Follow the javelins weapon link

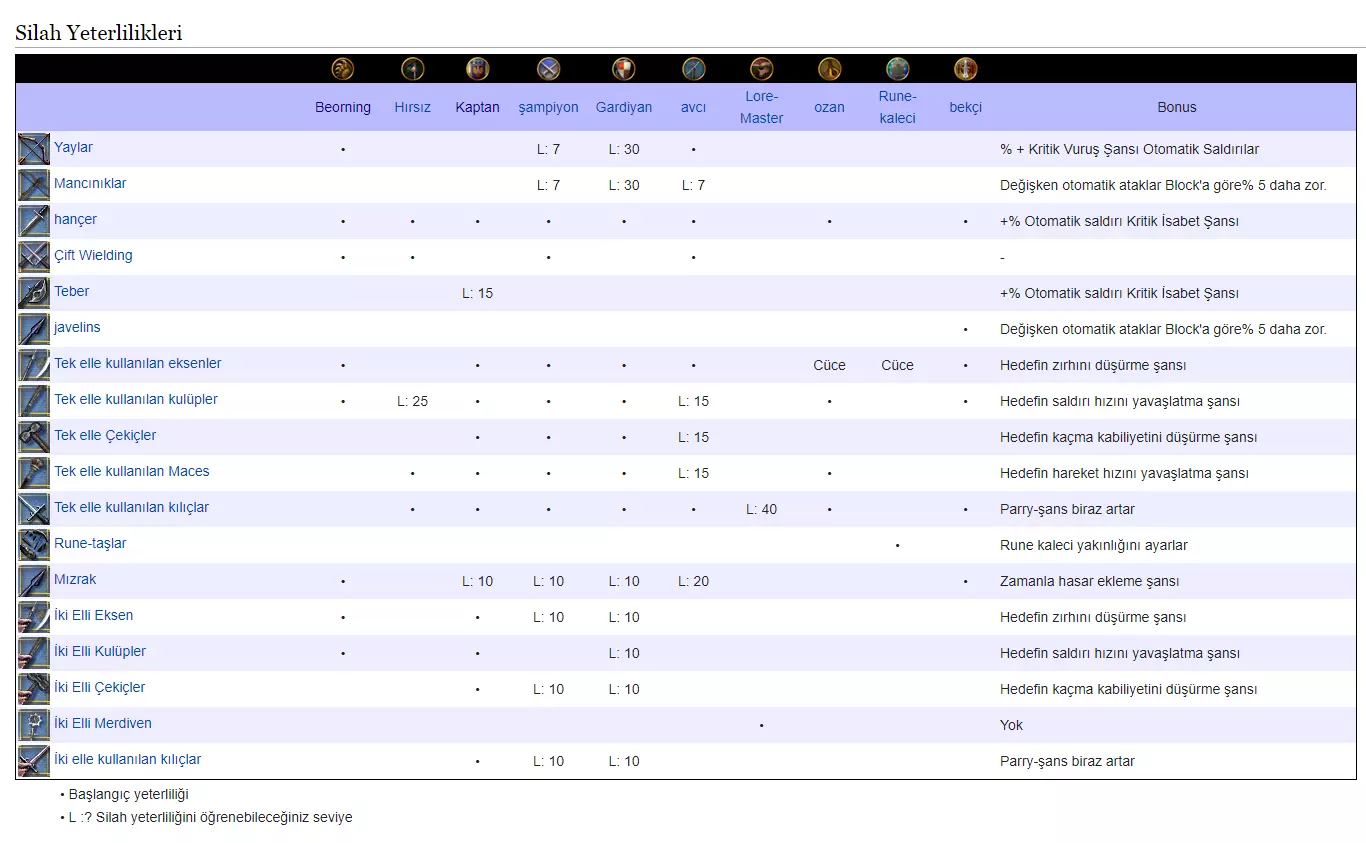[x=77, y=328]
